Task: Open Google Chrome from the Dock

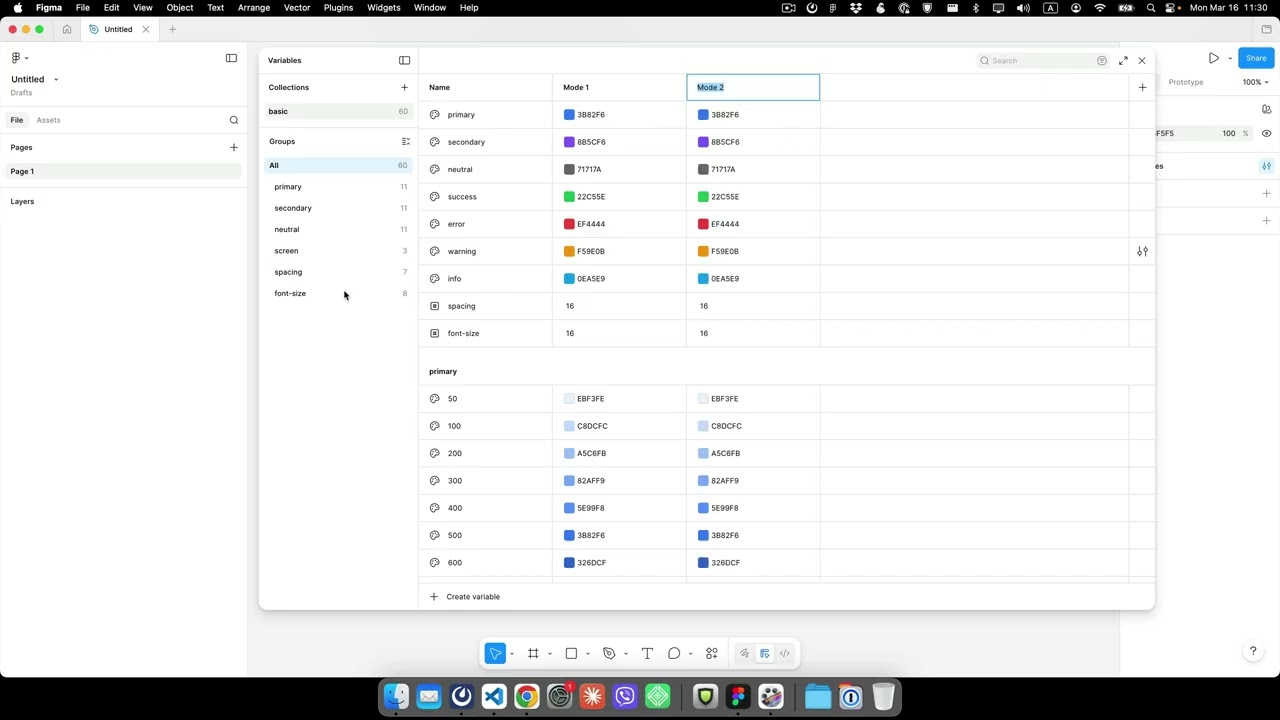Action: 527,696
